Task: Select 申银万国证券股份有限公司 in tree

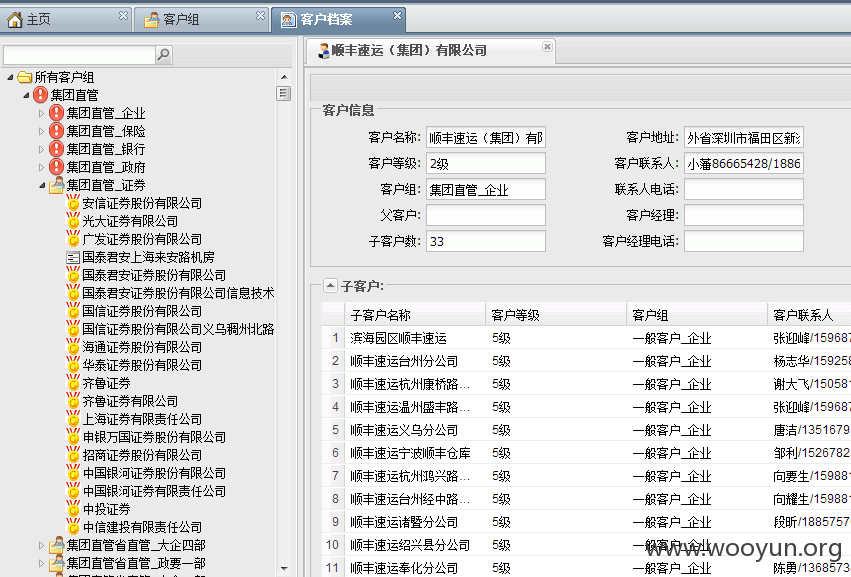Action: (x=154, y=437)
